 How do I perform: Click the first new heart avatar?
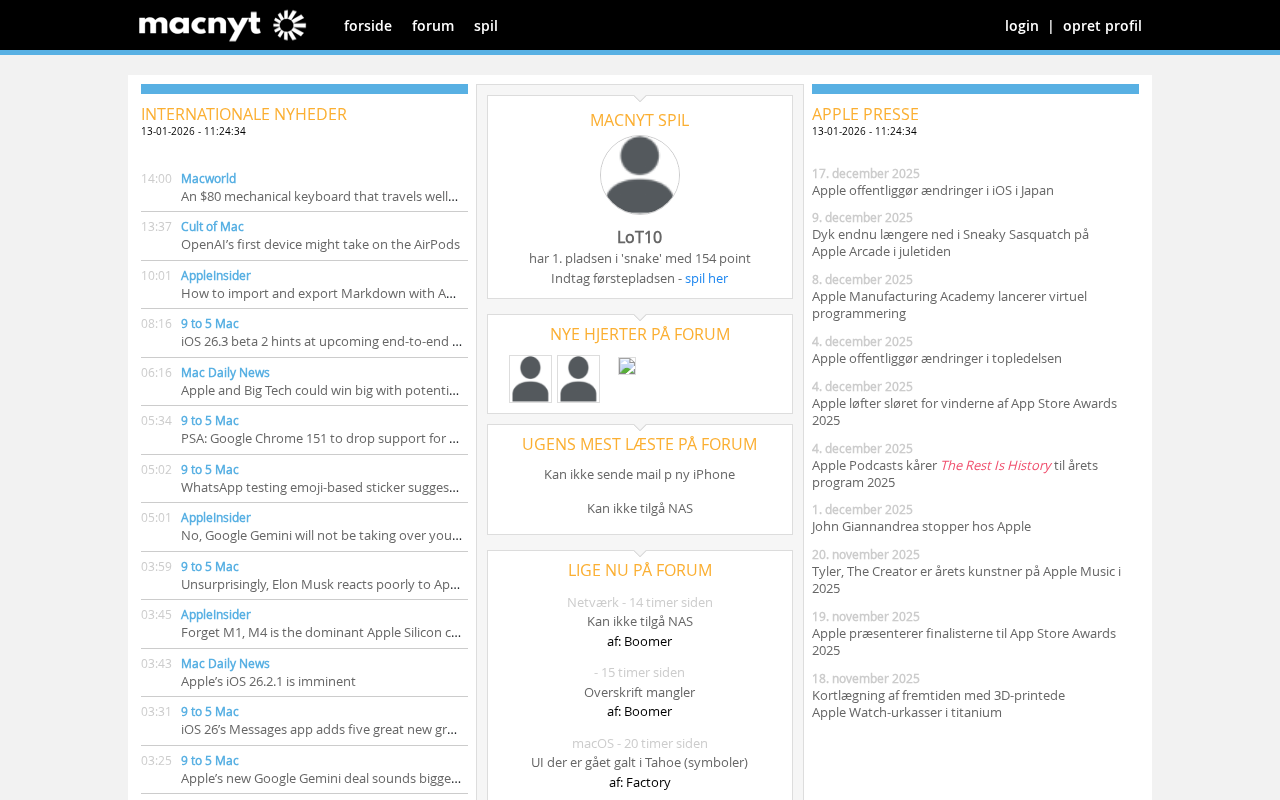(x=530, y=379)
